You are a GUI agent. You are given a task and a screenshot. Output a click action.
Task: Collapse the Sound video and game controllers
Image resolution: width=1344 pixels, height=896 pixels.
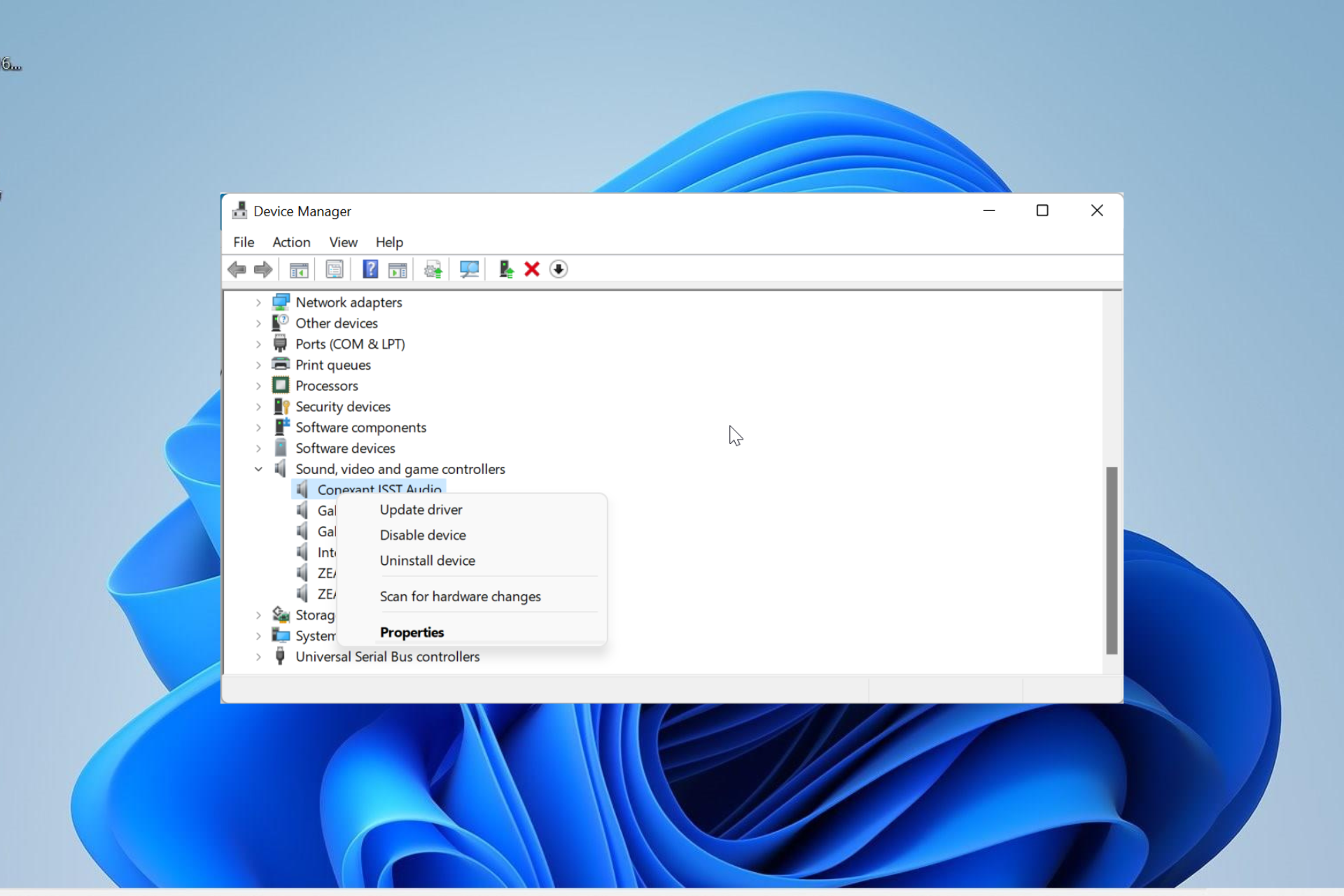click(x=259, y=468)
